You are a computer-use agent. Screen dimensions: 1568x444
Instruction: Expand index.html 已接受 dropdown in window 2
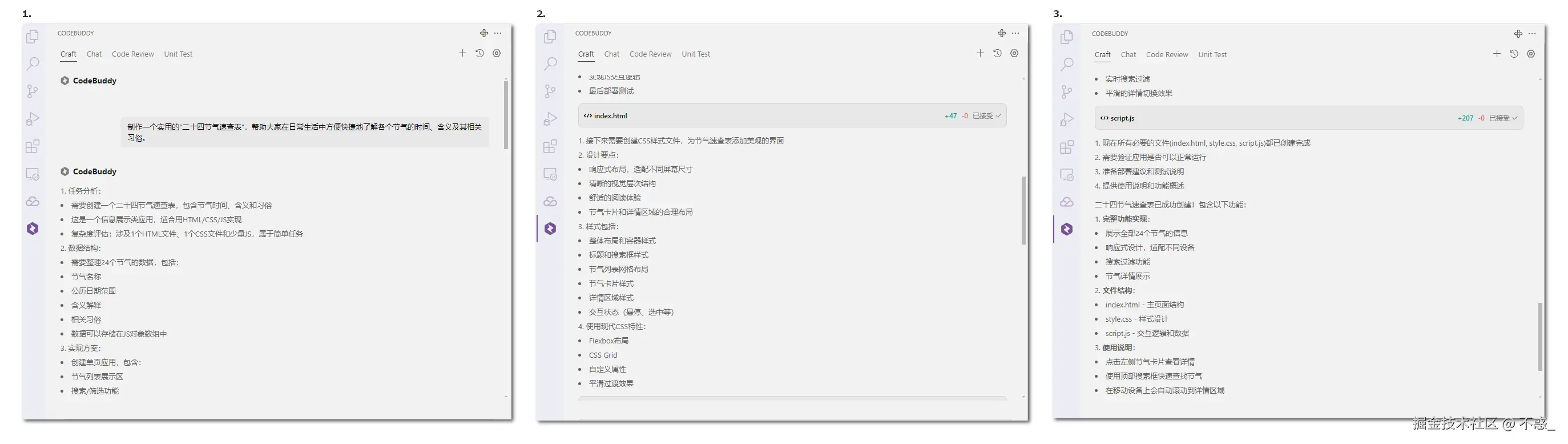(987, 116)
